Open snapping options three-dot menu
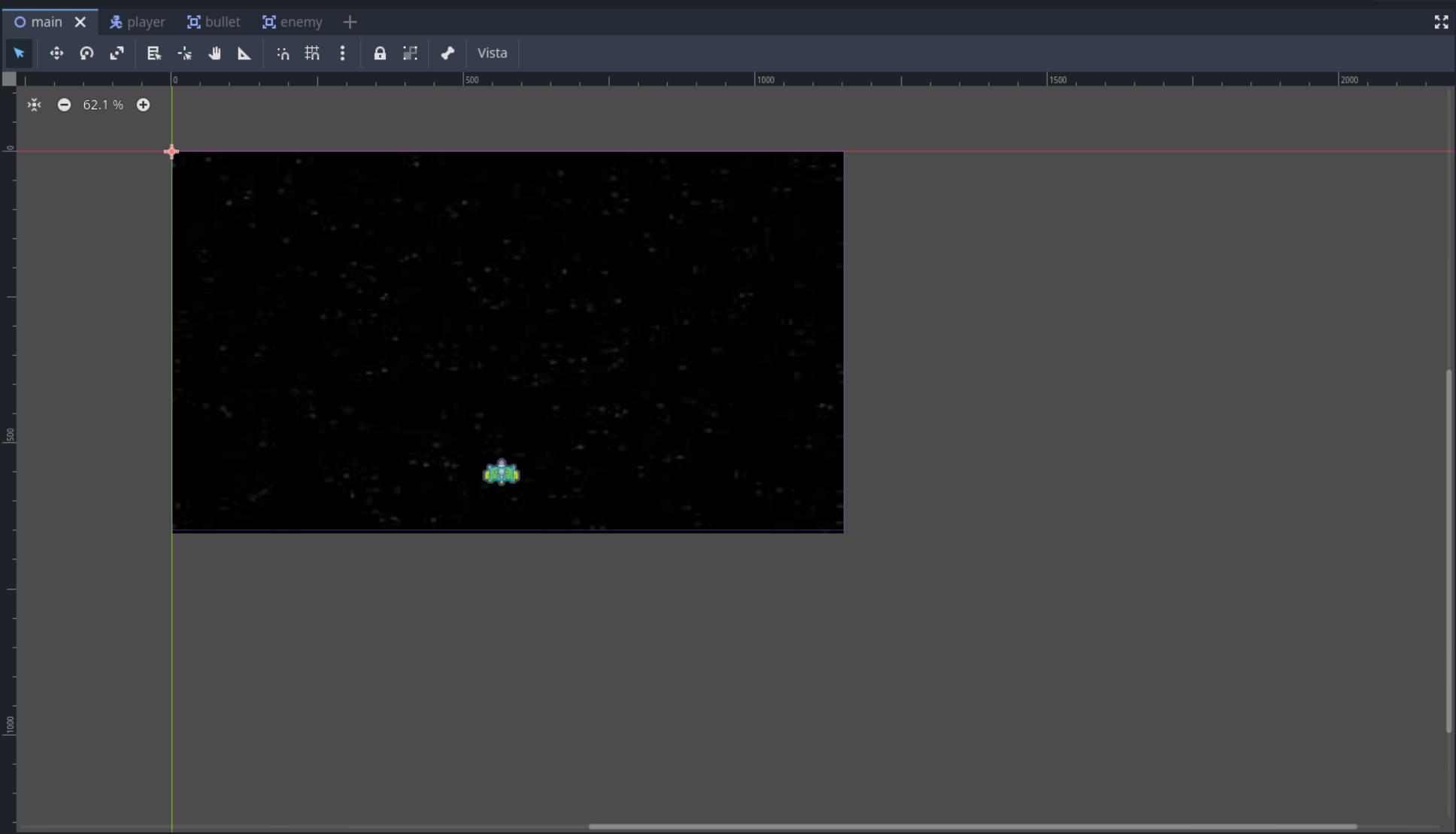Screen dimensions: 1456x834 [342, 53]
